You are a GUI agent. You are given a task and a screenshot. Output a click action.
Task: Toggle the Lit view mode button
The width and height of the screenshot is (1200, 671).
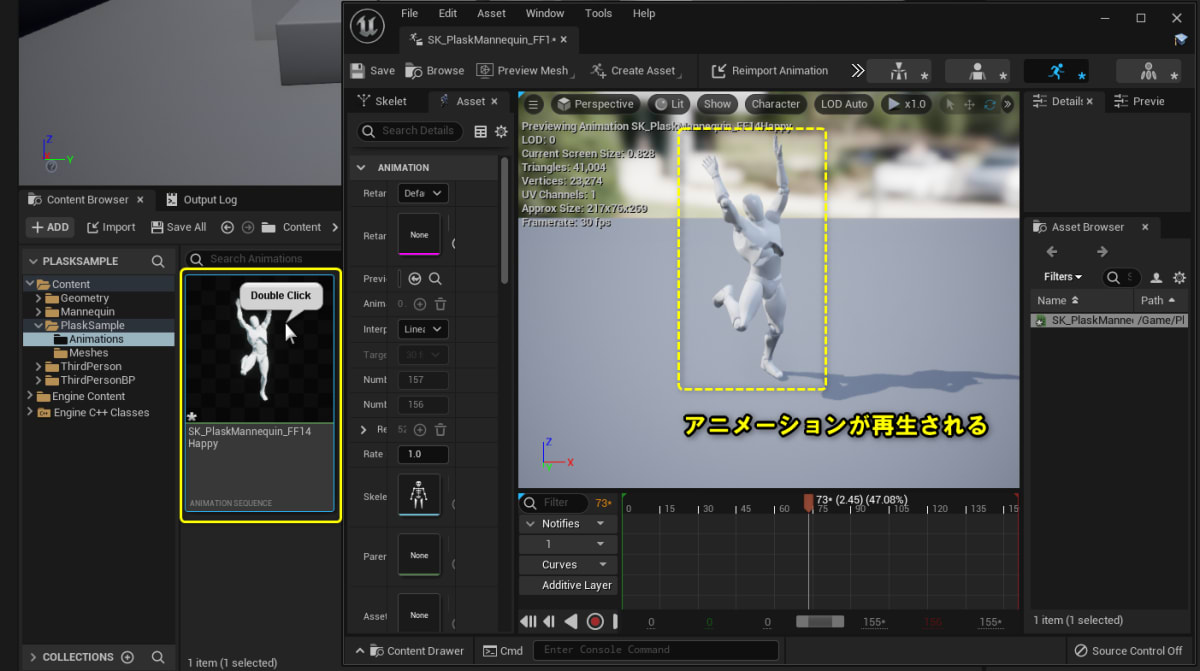pos(667,104)
